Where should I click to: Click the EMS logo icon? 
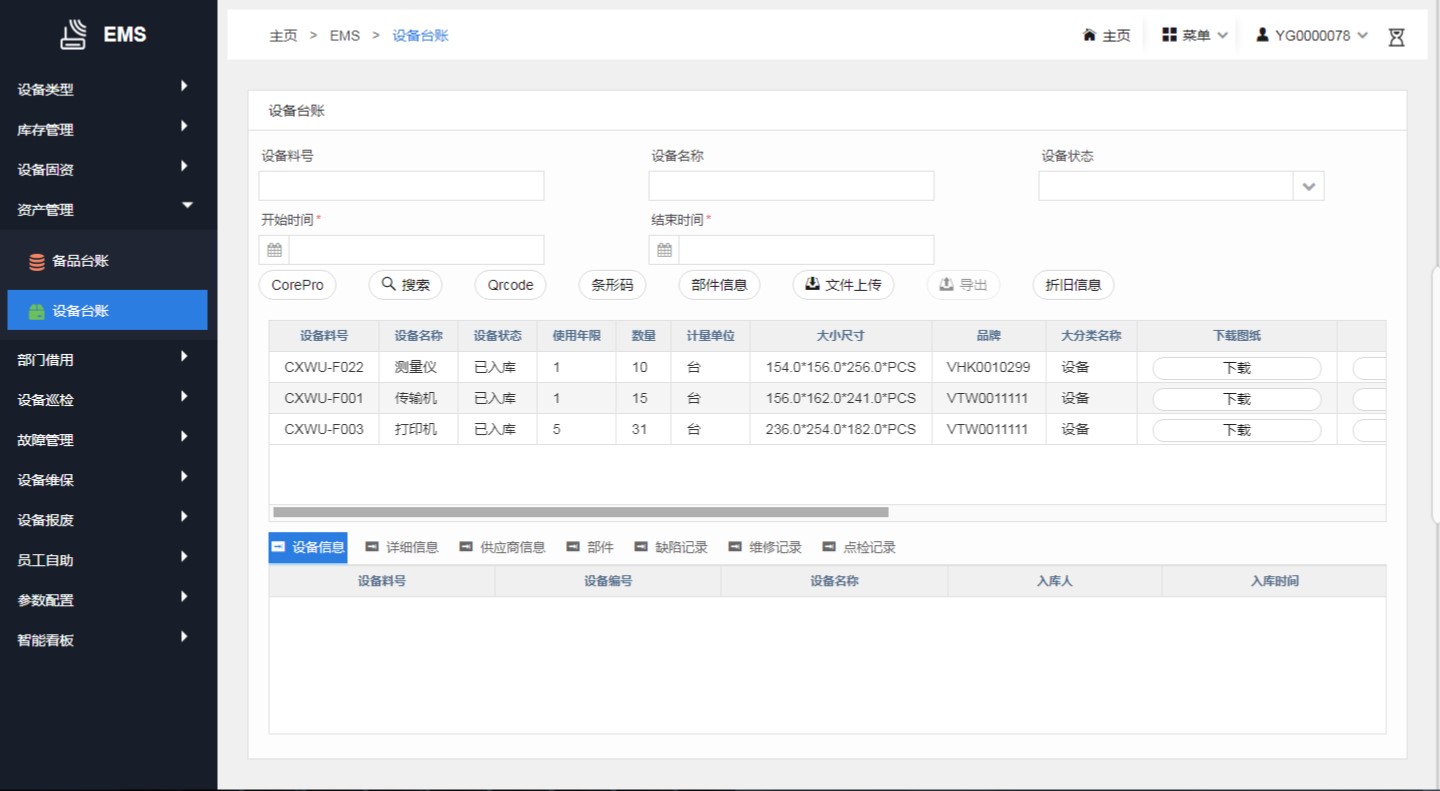point(73,36)
